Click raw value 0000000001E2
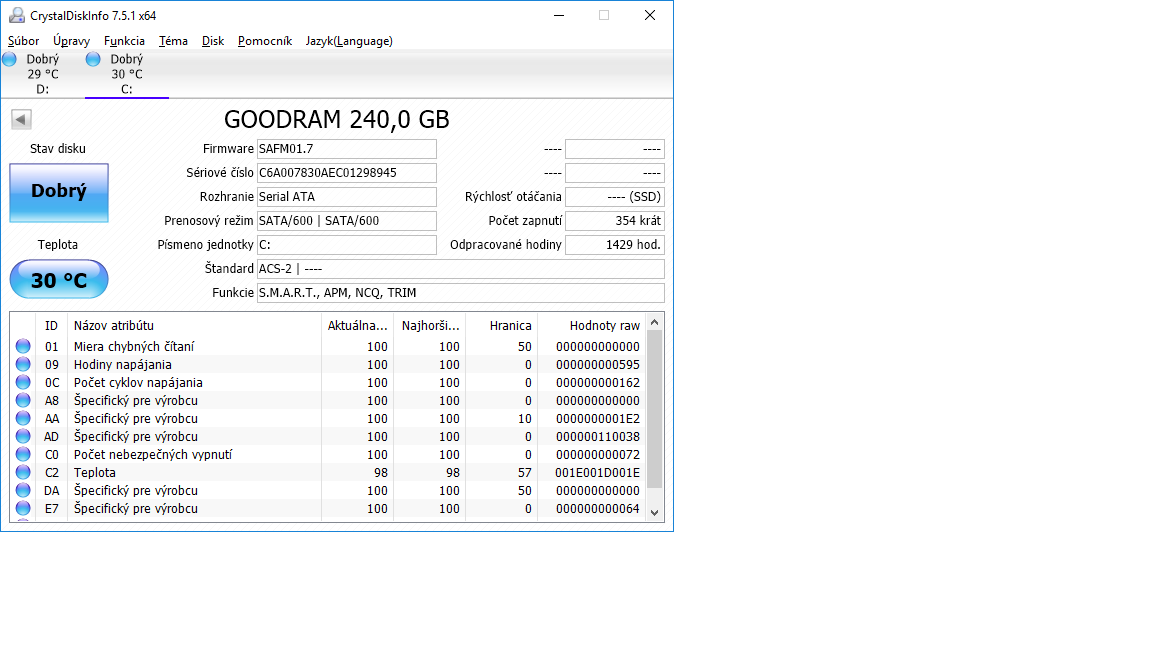Image resolution: width=1152 pixels, height=648 pixels. coord(597,419)
